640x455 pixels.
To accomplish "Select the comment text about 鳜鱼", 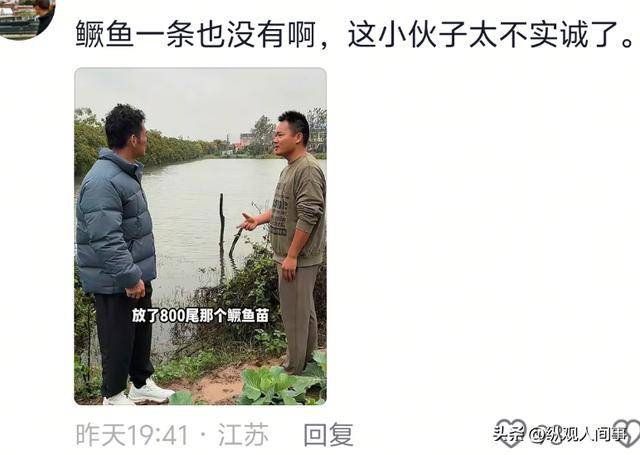I will point(354,34).
